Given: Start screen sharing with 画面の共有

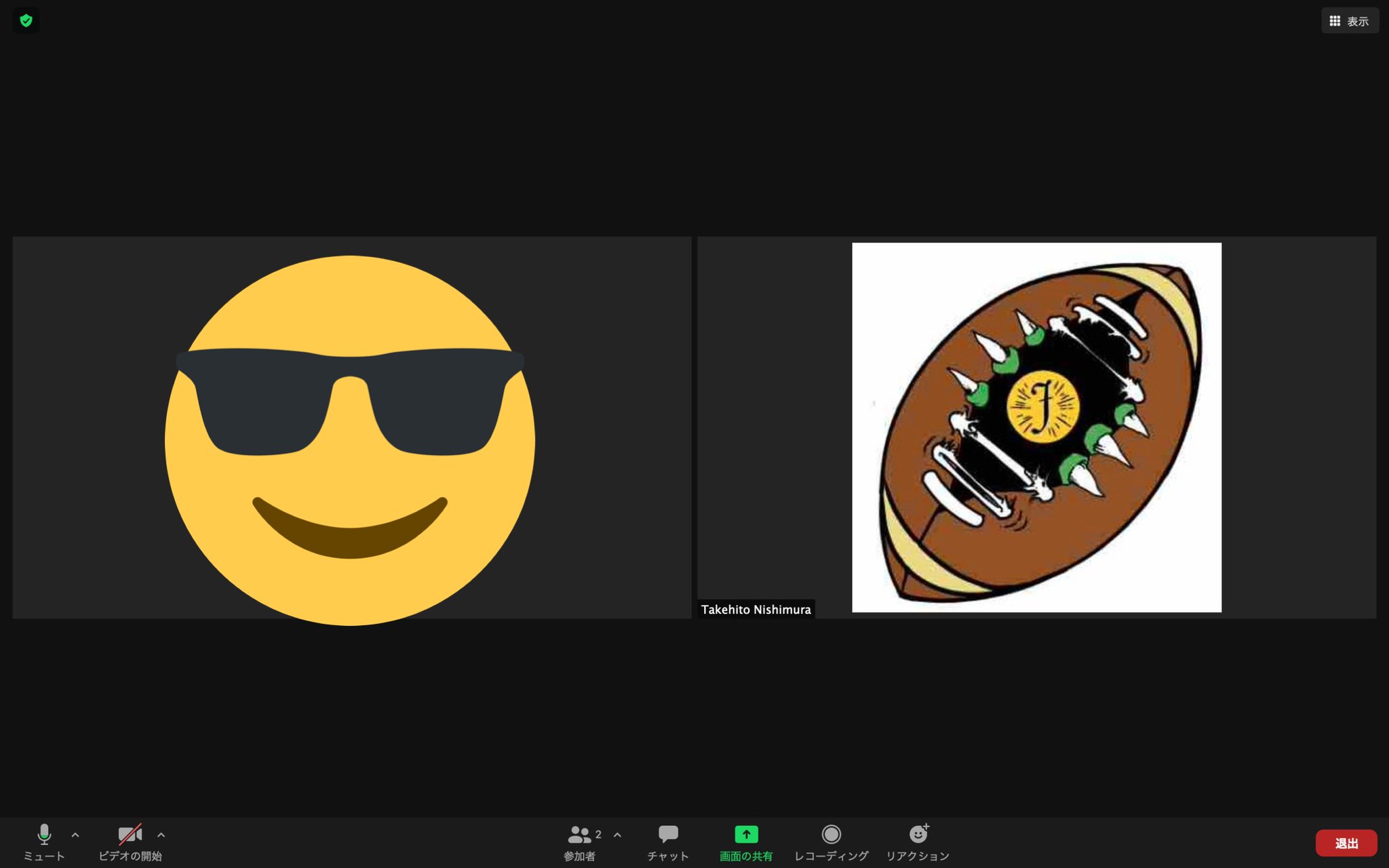Looking at the screenshot, I should pos(746,843).
